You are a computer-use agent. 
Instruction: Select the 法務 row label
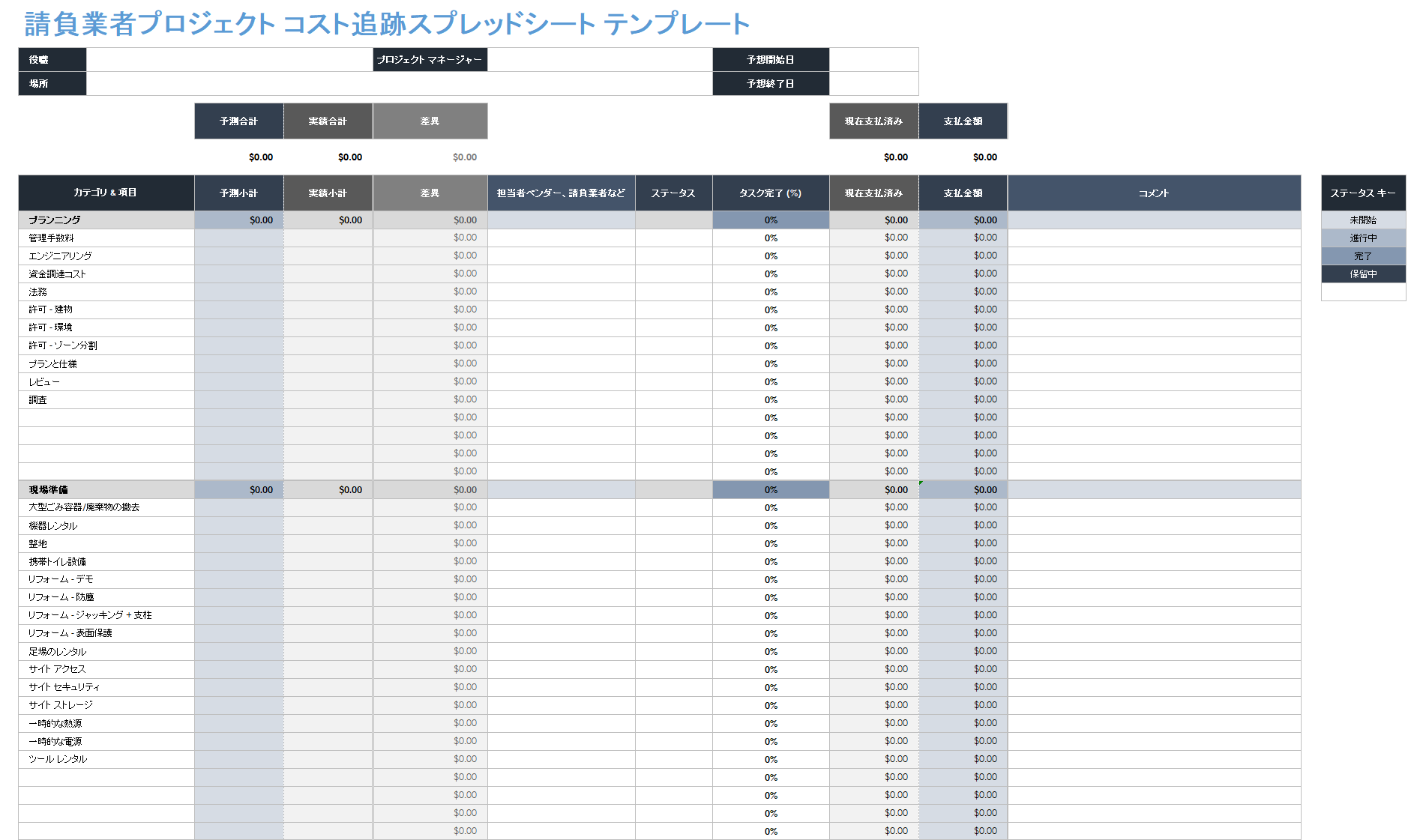point(38,292)
